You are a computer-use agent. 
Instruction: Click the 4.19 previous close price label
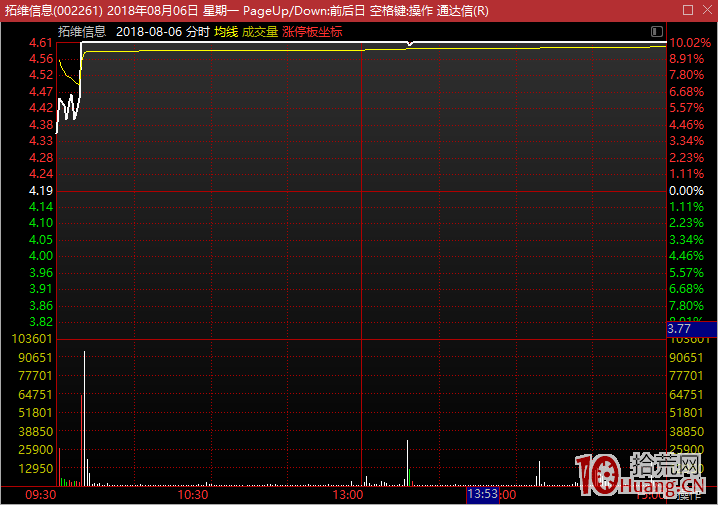tap(41, 190)
